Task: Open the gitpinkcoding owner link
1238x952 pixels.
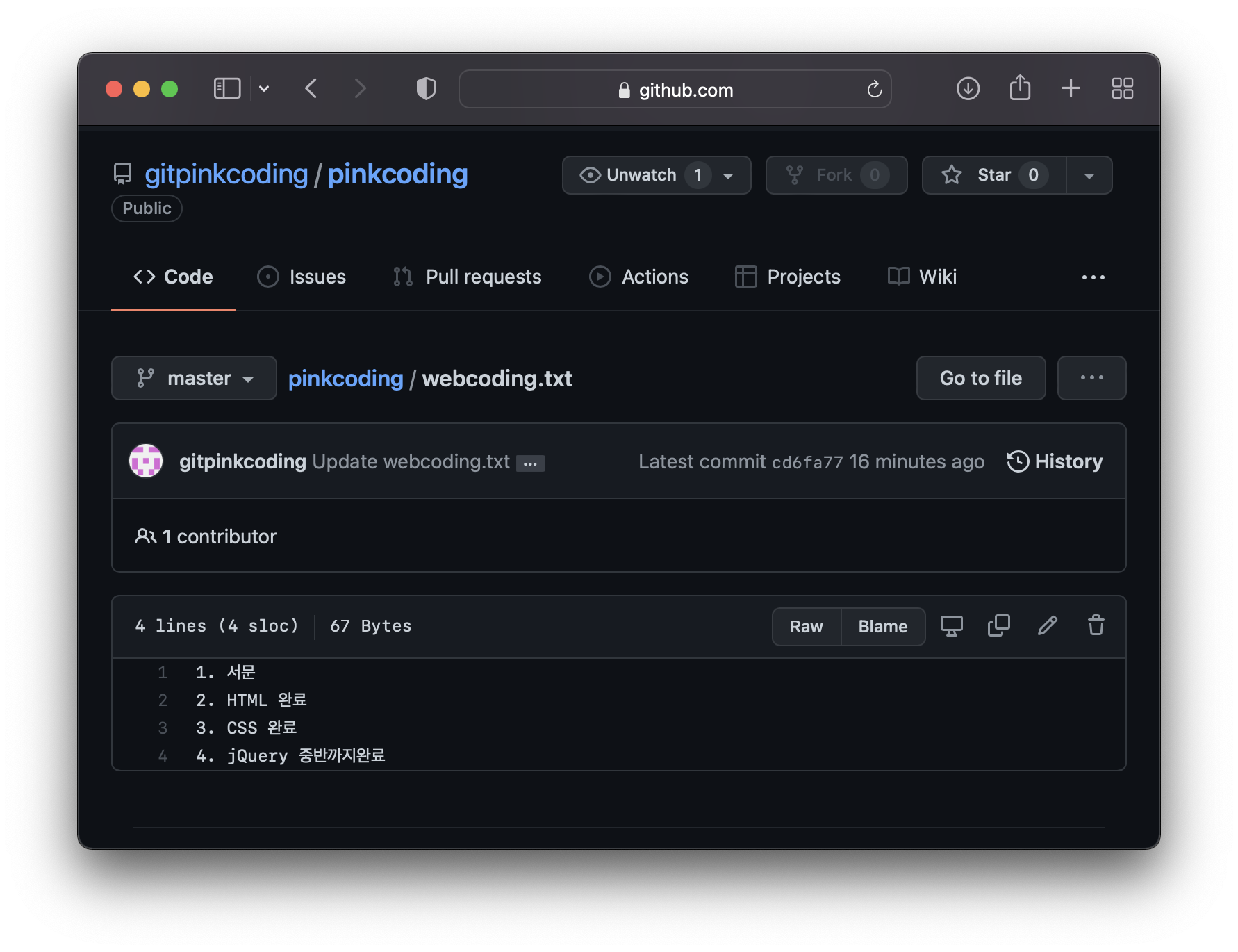Action: click(x=226, y=174)
